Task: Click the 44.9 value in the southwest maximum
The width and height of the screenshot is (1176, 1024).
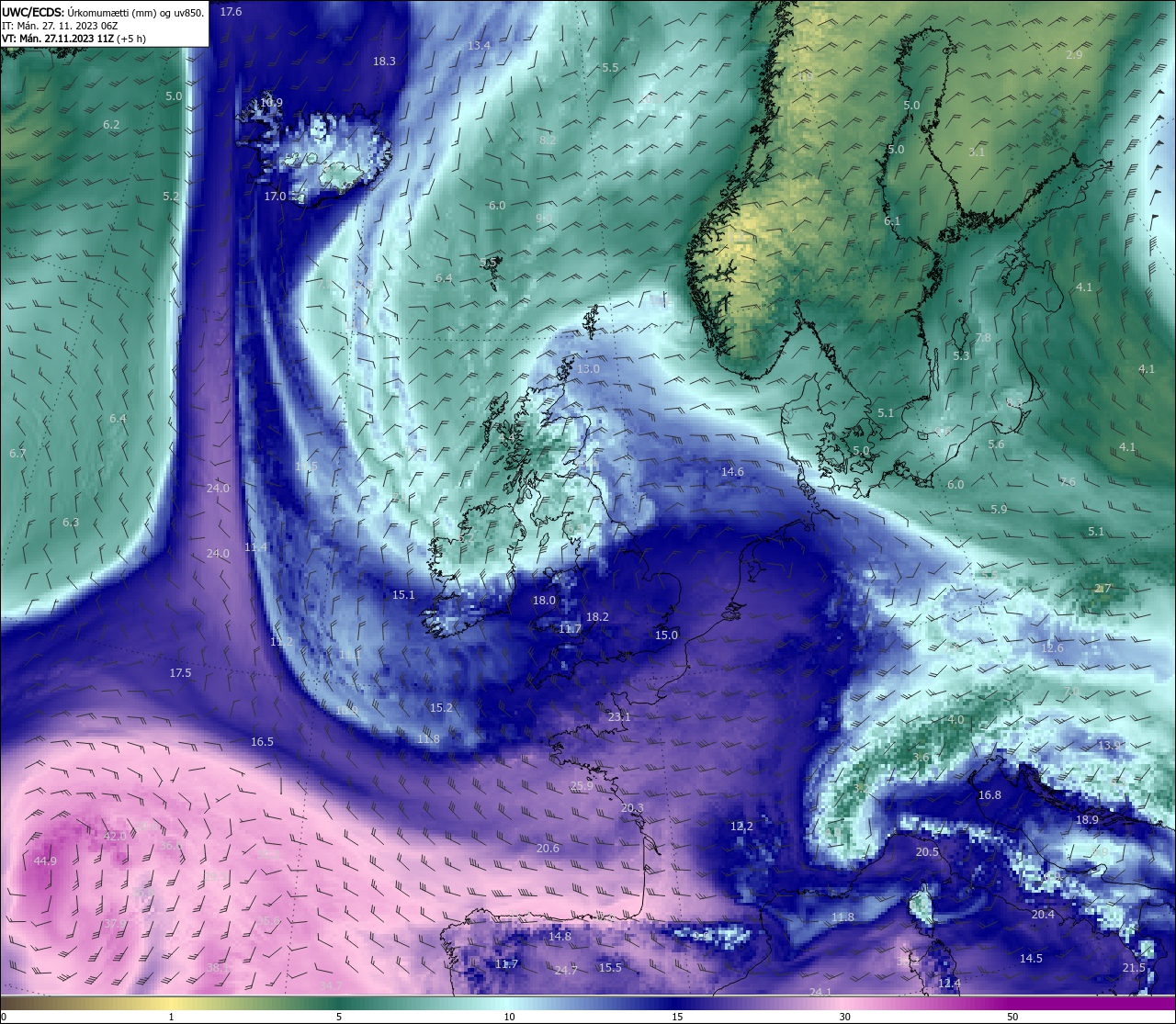Action: point(45,861)
